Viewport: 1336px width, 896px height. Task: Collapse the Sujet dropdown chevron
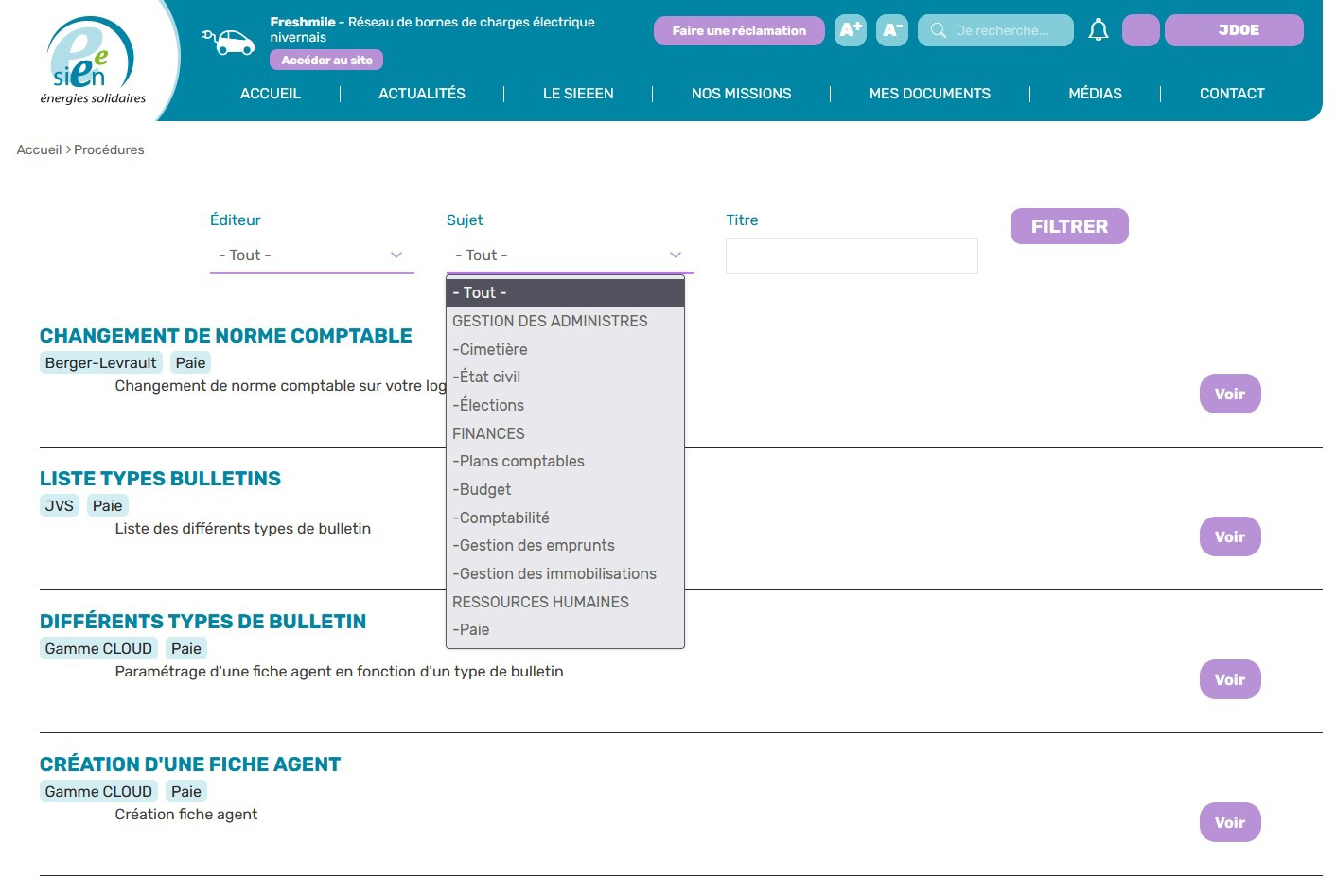click(x=675, y=255)
